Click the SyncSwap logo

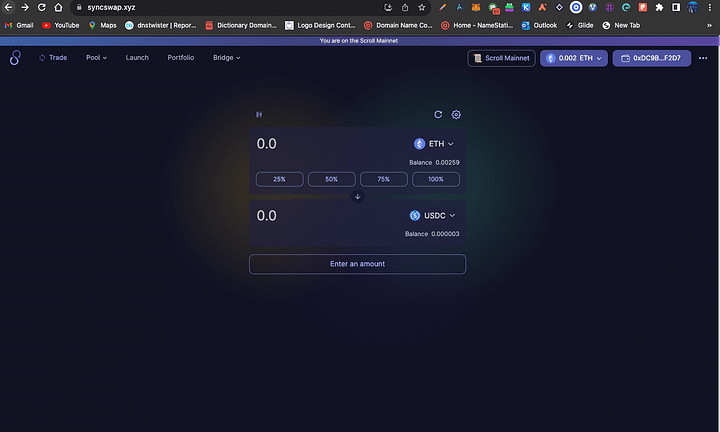15,58
